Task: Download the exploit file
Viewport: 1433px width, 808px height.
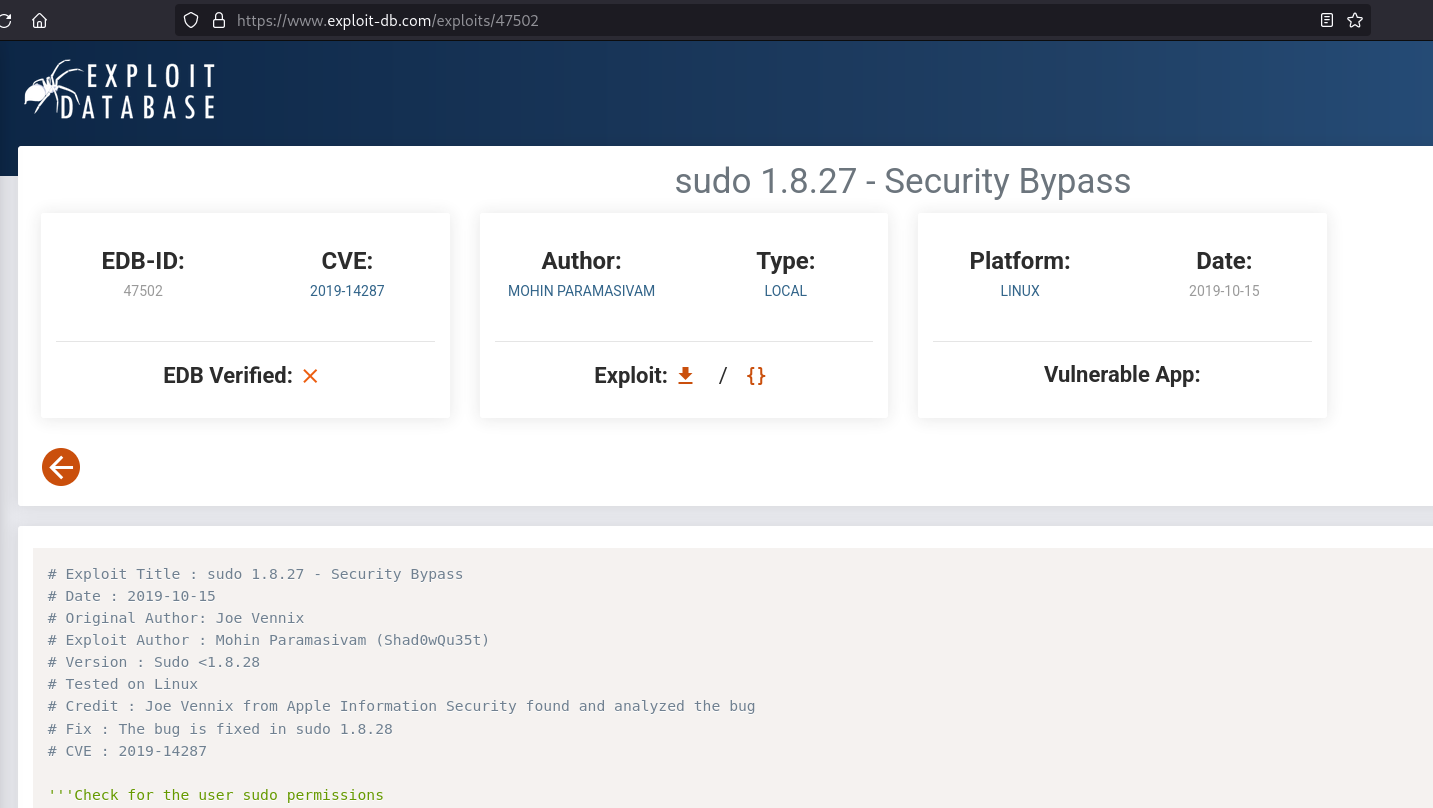Action: click(x=685, y=375)
